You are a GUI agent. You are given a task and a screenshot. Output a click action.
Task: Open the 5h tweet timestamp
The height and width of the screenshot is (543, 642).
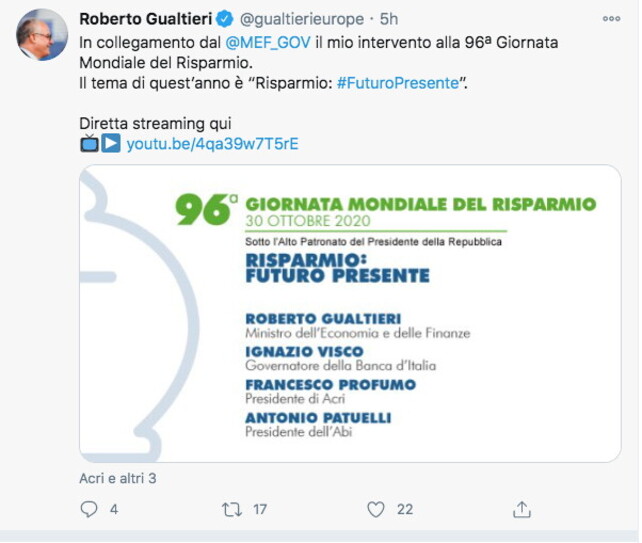click(391, 19)
